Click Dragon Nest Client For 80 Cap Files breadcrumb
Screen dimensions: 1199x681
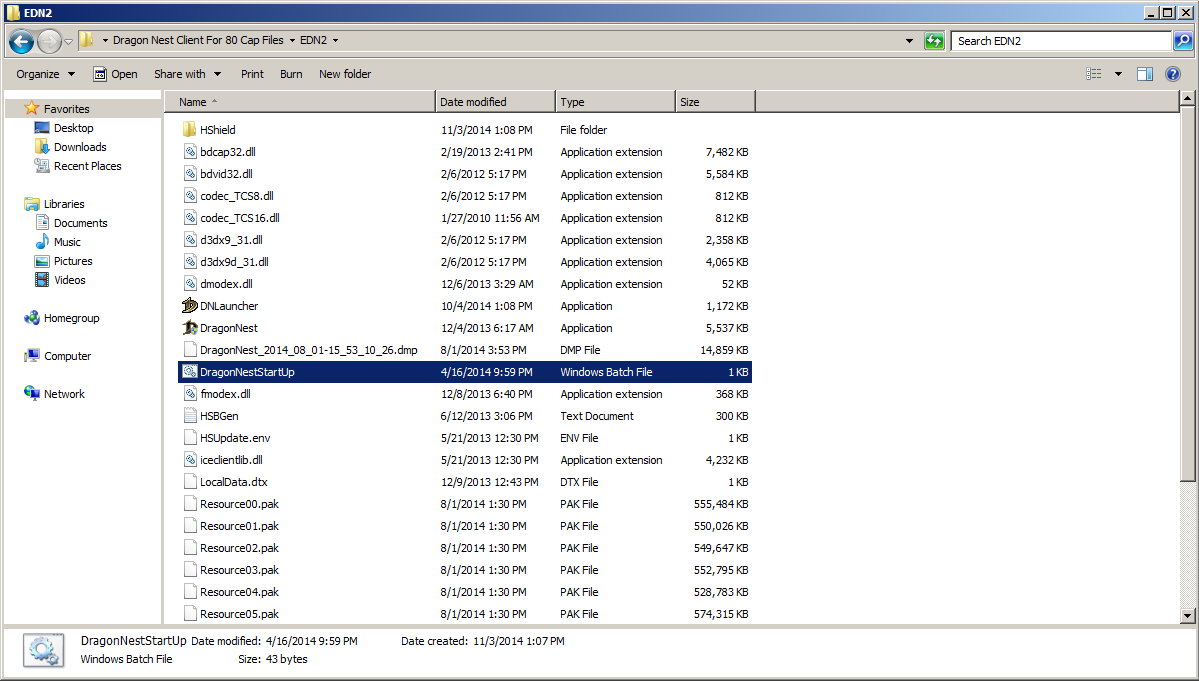click(x=198, y=41)
